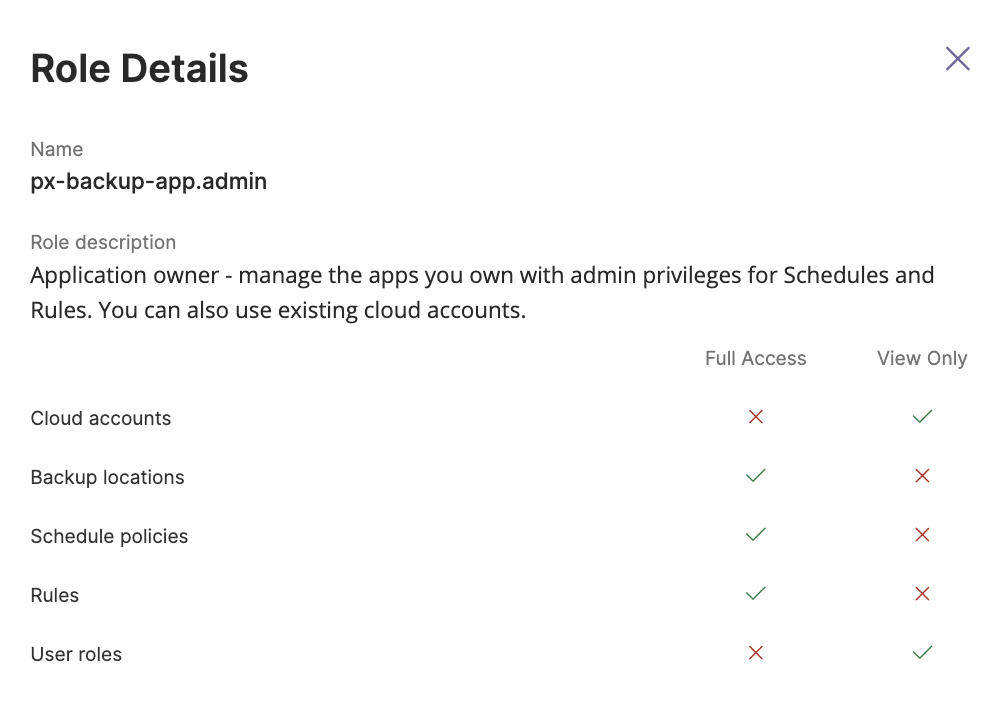The image size is (1006, 720).
Task: Click Rules View Only red cross
Action: (922, 594)
